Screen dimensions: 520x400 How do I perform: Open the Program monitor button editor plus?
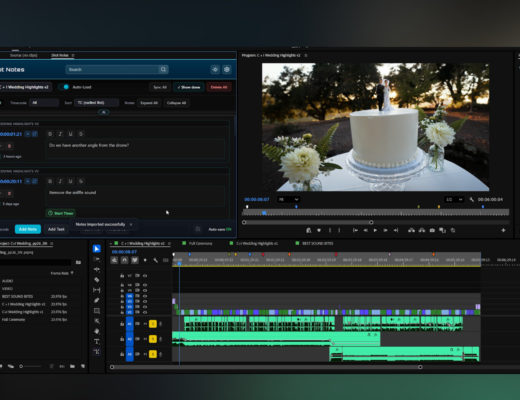pyautogui.click(x=503, y=230)
